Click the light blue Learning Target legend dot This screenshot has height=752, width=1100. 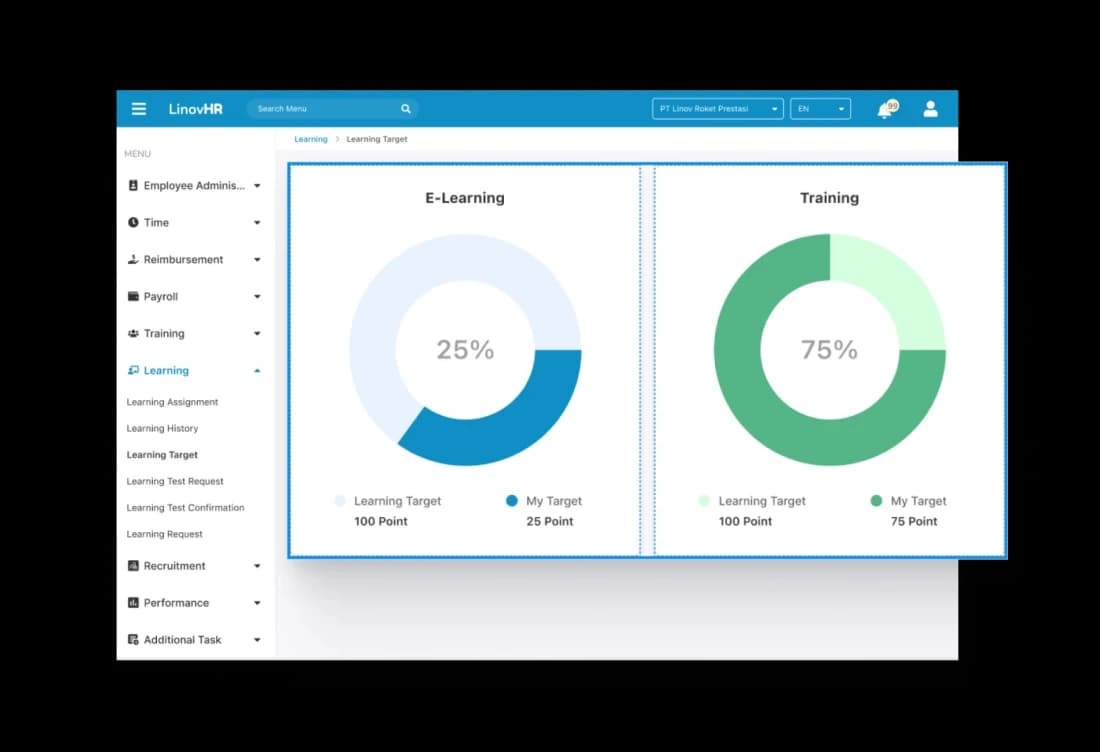(x=340, y=500)
